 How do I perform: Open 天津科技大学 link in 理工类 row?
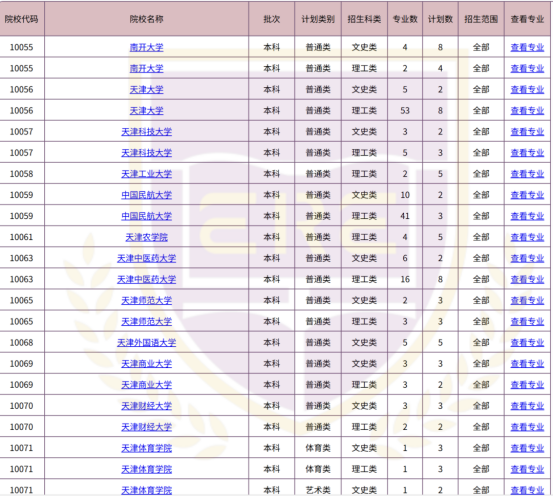click(146, 153)
